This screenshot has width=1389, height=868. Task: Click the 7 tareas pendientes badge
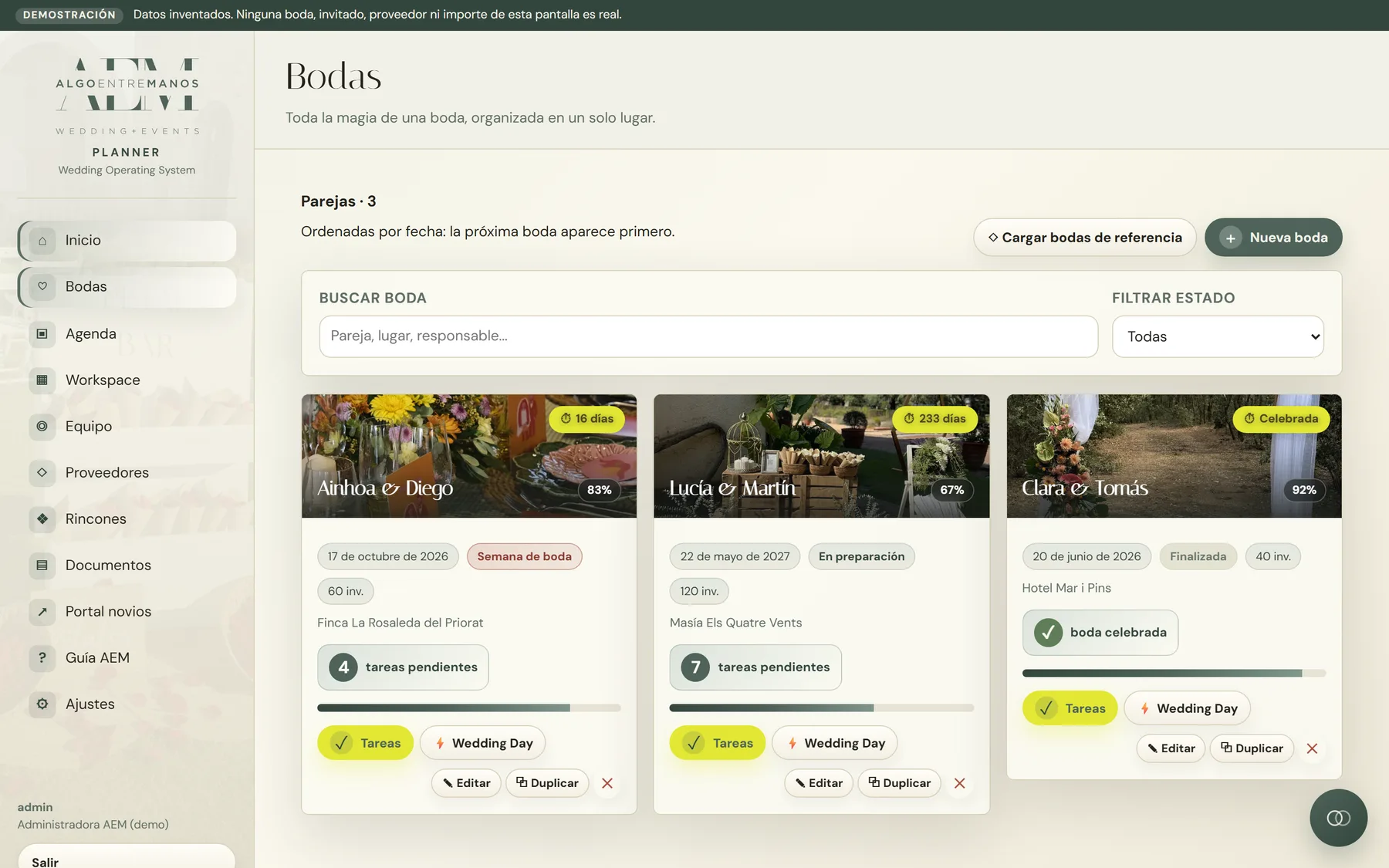(755, 667)
